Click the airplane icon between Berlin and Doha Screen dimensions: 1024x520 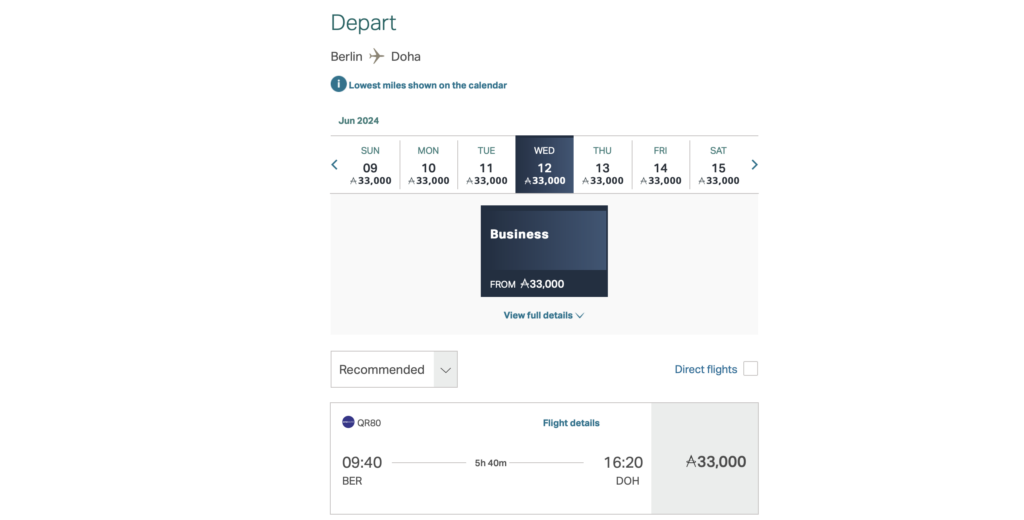(x=376, y=56)
